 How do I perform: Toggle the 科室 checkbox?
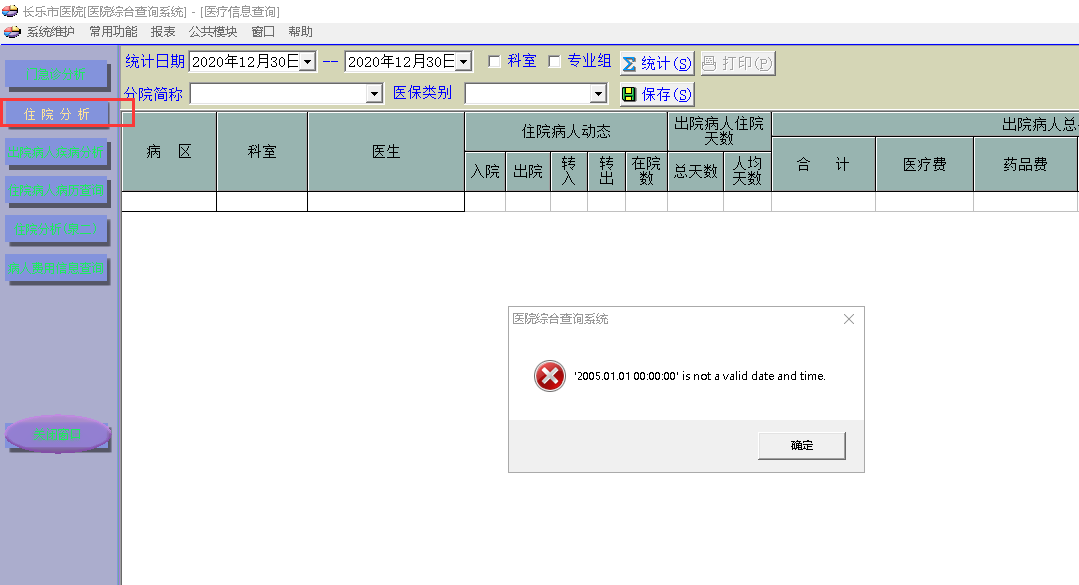point(494,62)
